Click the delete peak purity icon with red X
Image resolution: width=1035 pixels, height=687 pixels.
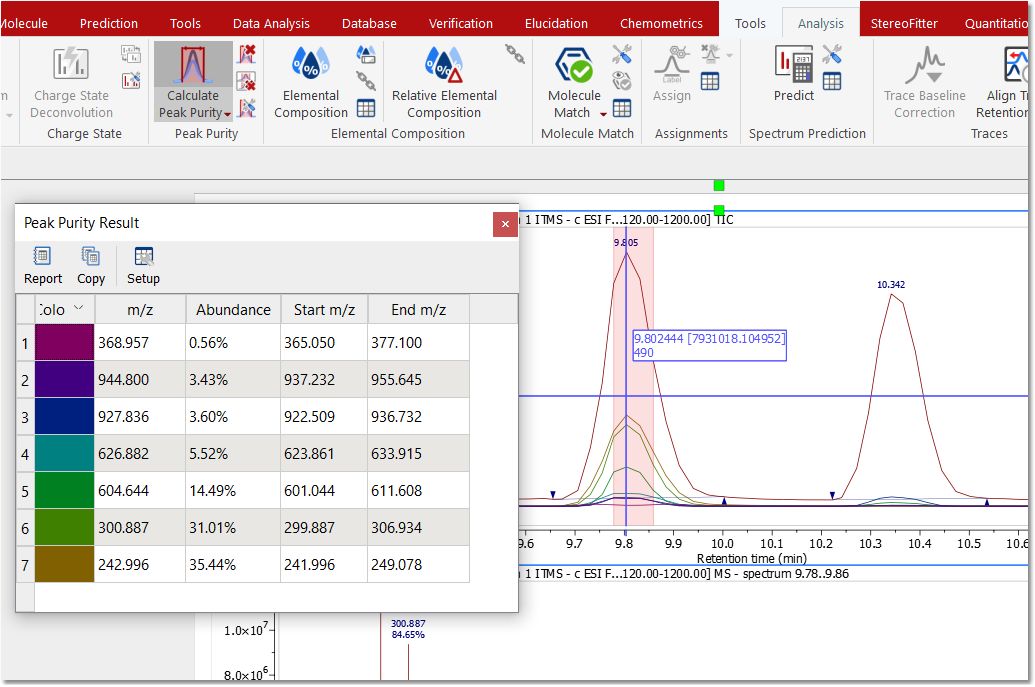247,54
